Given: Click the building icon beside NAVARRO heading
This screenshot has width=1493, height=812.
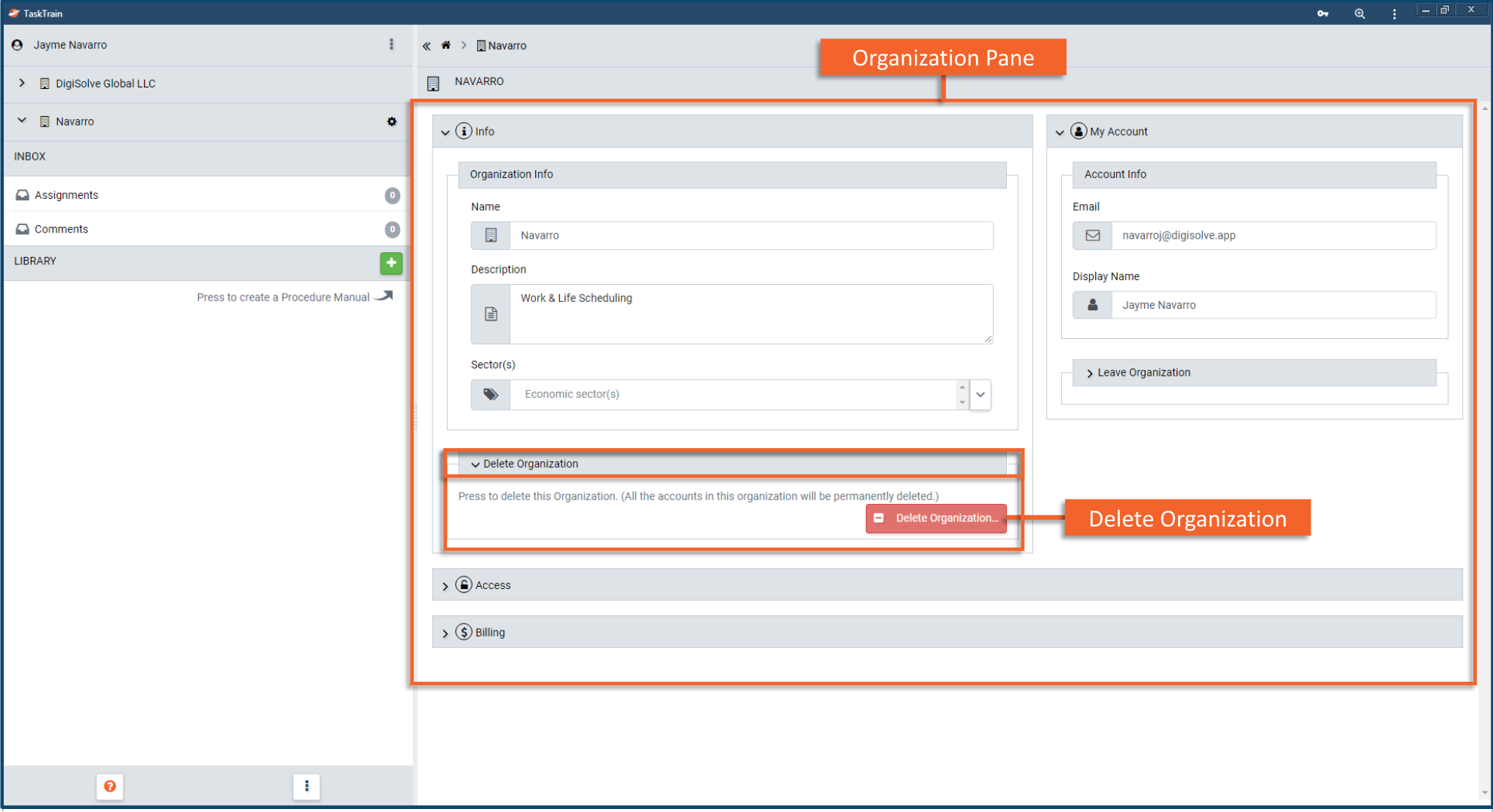Looking at the screenshot, I should click(433, 83).
